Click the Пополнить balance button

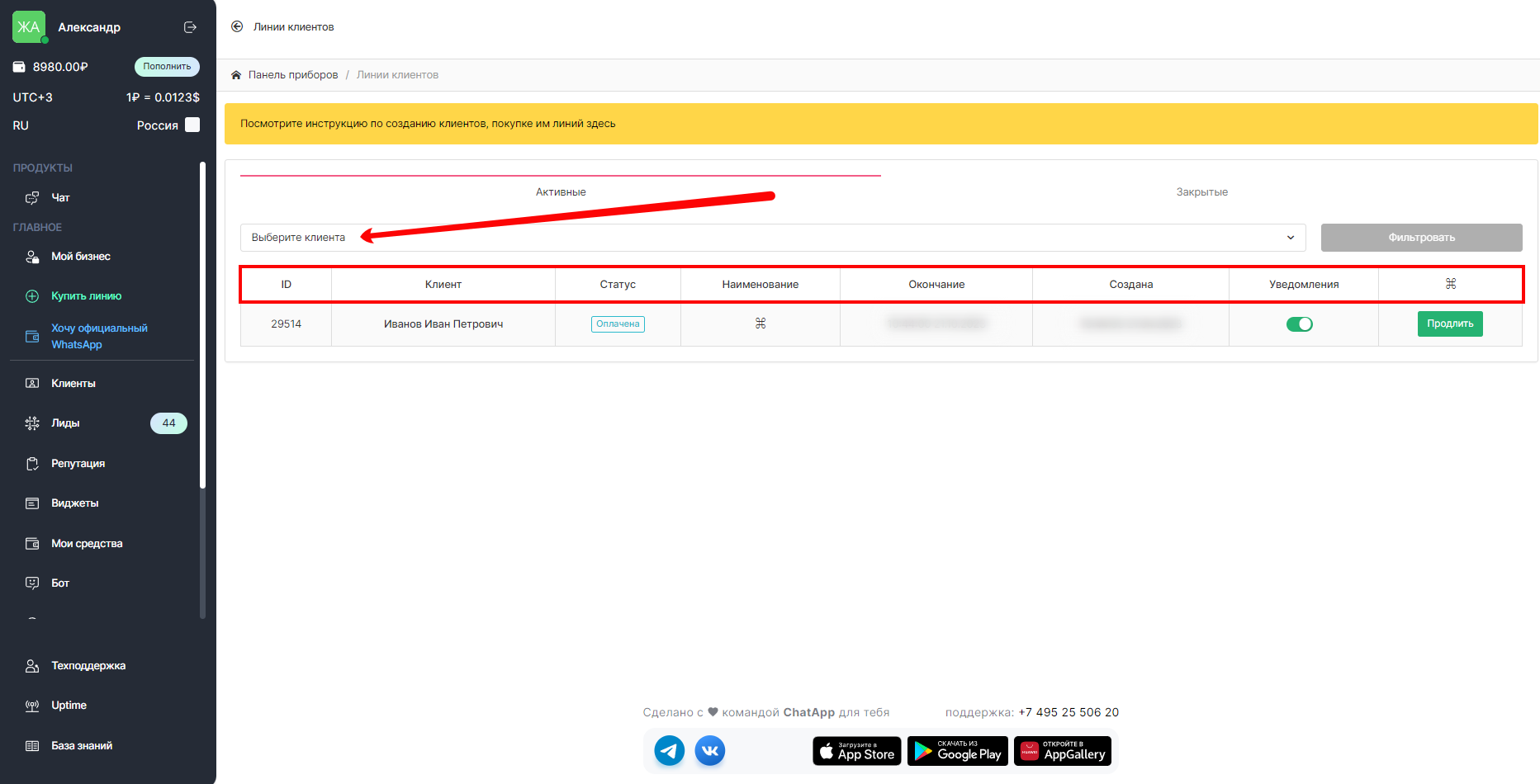coord(167,67)
